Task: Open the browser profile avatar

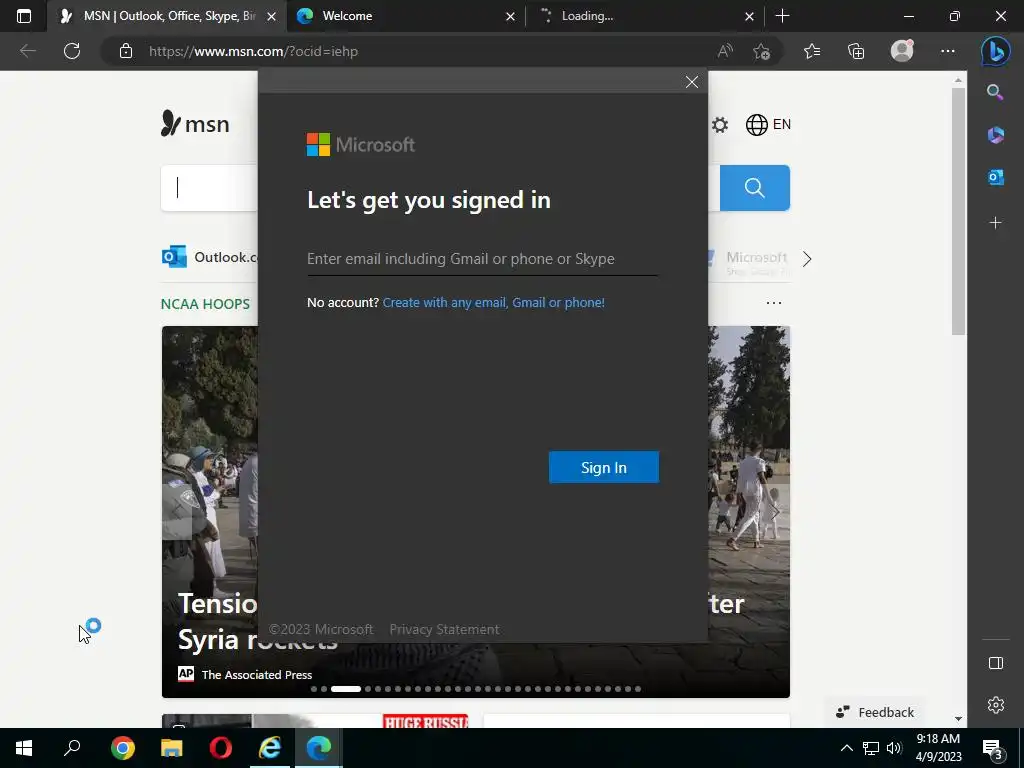Action: point(902,50)
